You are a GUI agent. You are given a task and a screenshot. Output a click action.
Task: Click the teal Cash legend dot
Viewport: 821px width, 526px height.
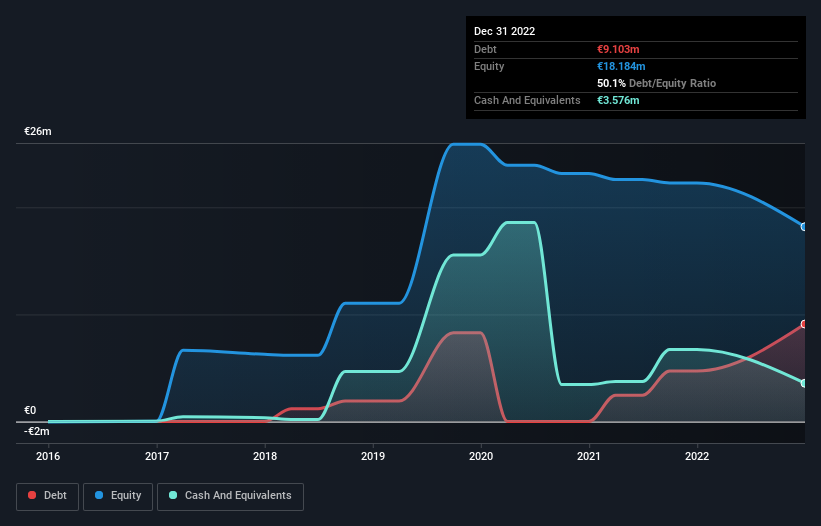click(x=173, y=495)
